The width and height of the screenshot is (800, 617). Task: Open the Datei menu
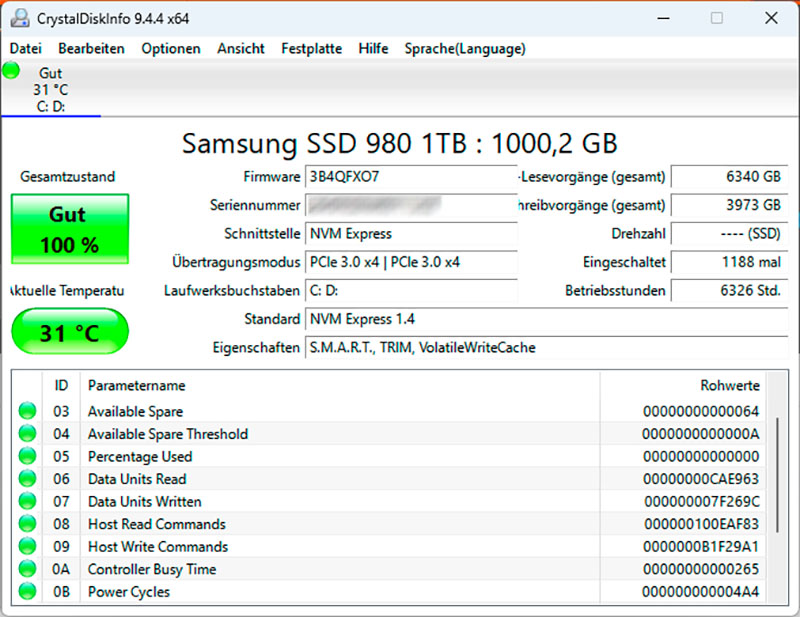(25, 48)
